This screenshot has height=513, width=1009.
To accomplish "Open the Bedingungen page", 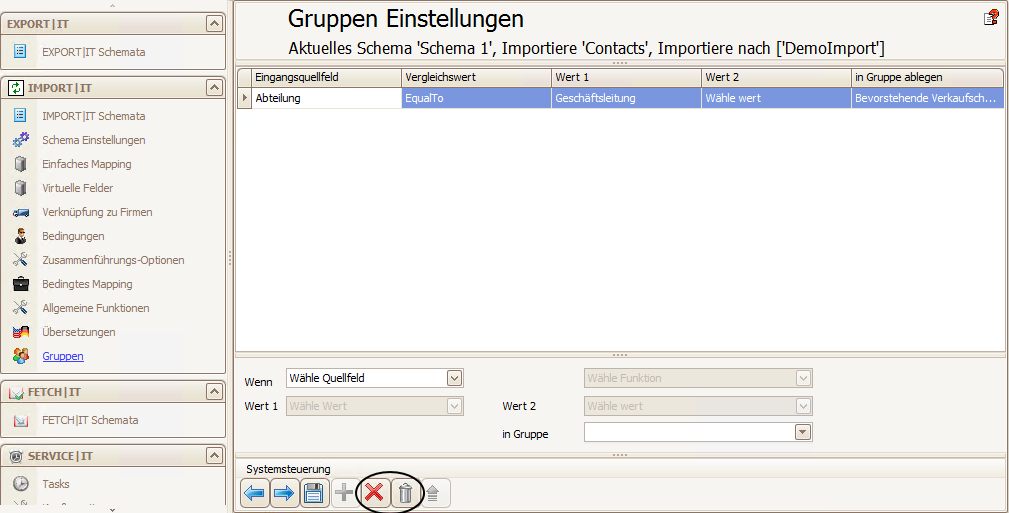I will pos(73,236).
